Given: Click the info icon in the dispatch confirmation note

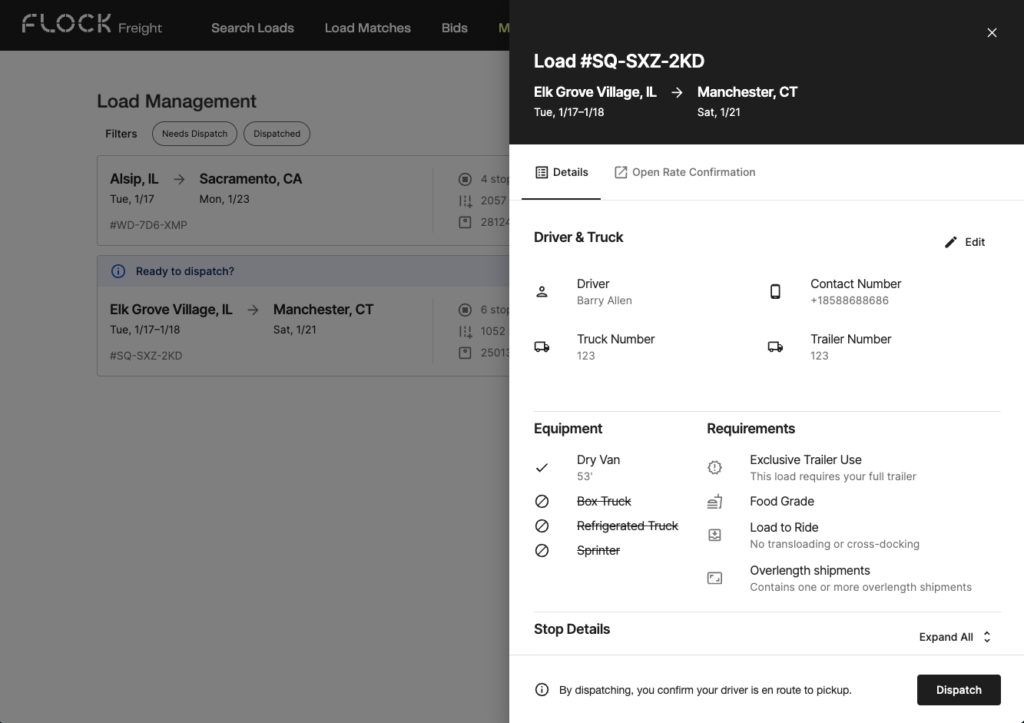Looking at the screenshot, I should click(541, 690).
